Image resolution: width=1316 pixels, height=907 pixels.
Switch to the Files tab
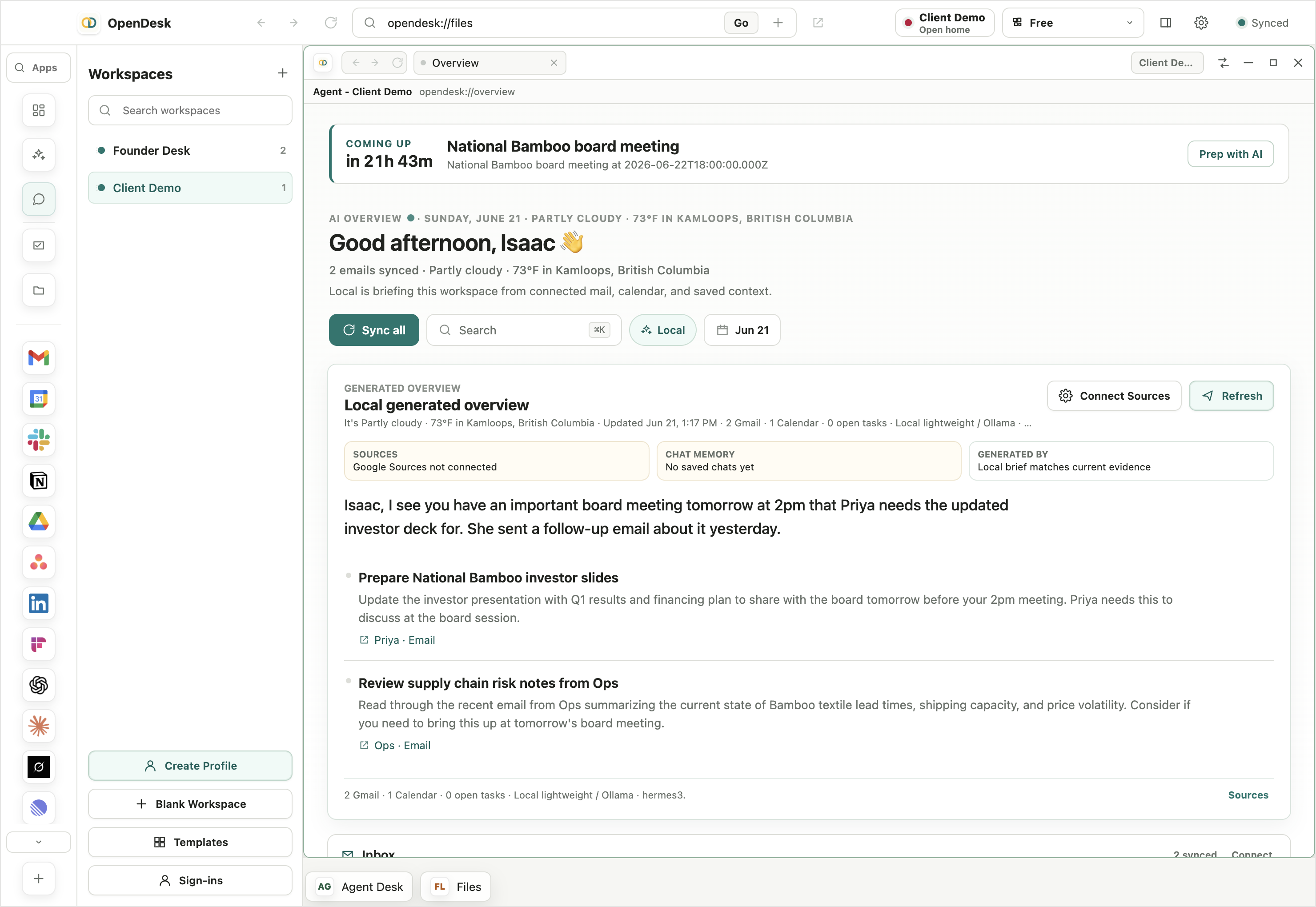[456, 887]
